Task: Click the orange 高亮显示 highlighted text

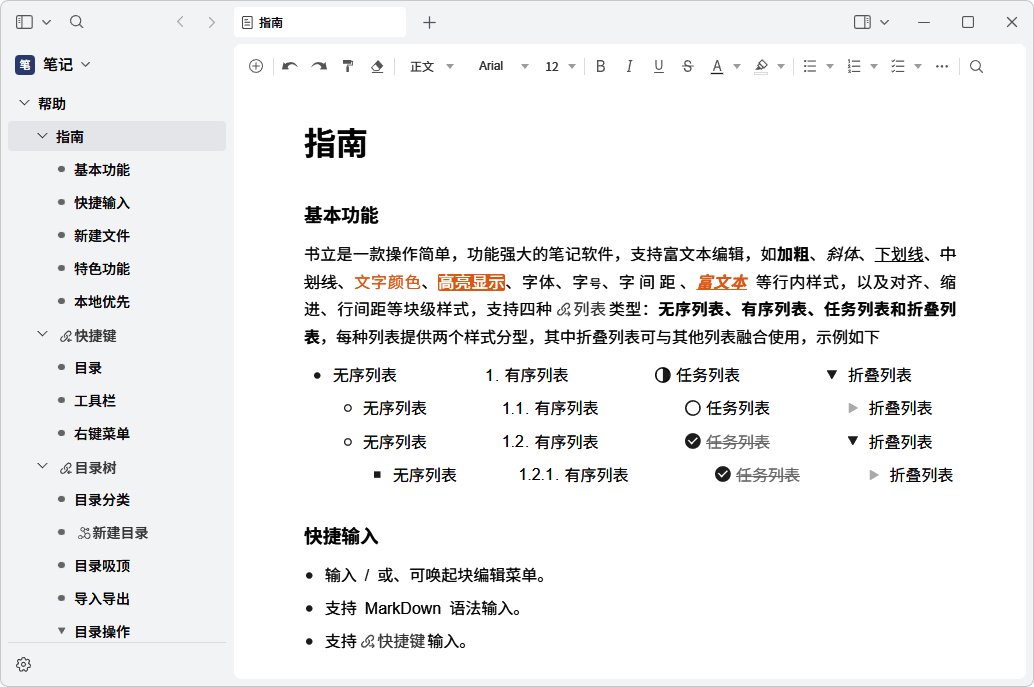Action: [471, 282]
